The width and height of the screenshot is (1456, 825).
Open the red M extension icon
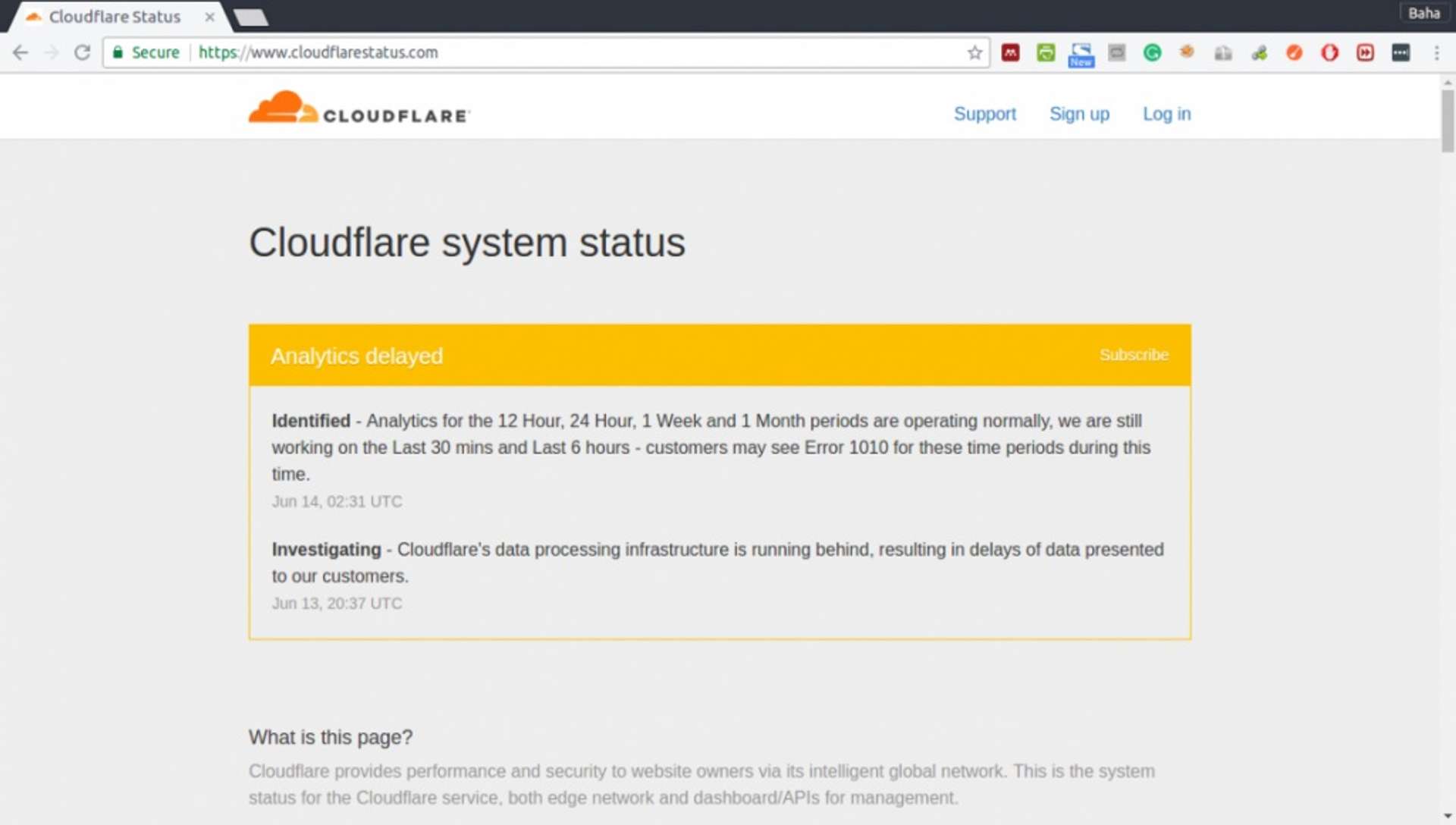point(1011,52)
